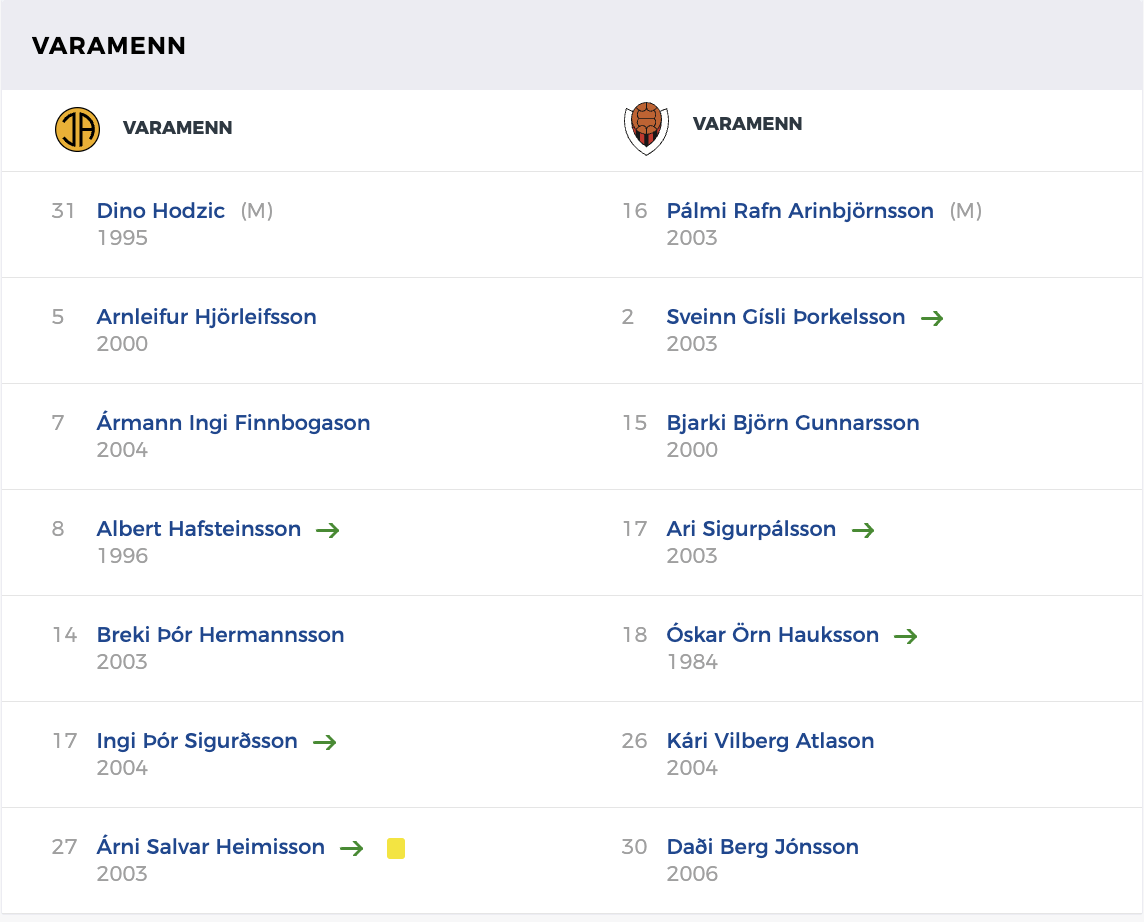Viewport: 1144px width, 922px height.
Task: Click substitution arrow beside Ingi Þór Sigurðsson
Action: click(325, 742)
